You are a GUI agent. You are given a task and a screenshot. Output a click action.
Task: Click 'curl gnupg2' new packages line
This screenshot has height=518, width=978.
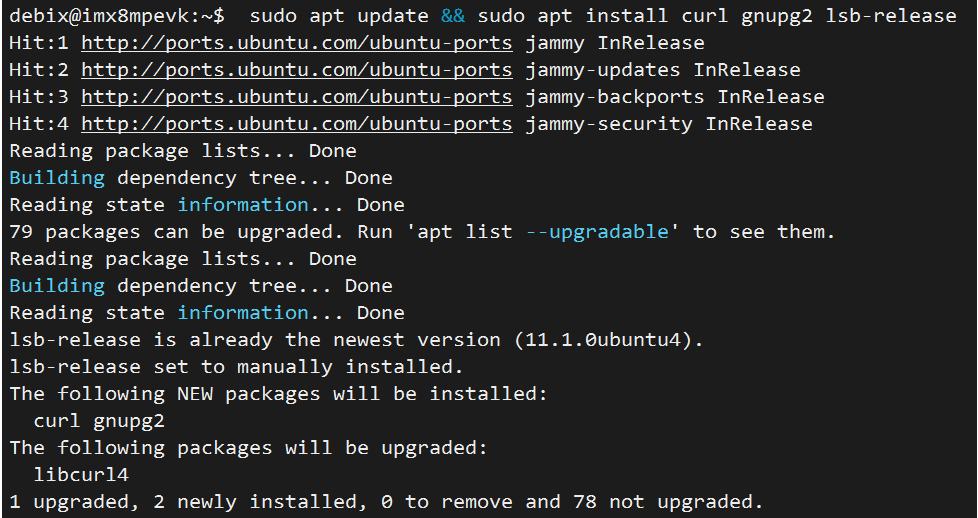pos(99,421)
